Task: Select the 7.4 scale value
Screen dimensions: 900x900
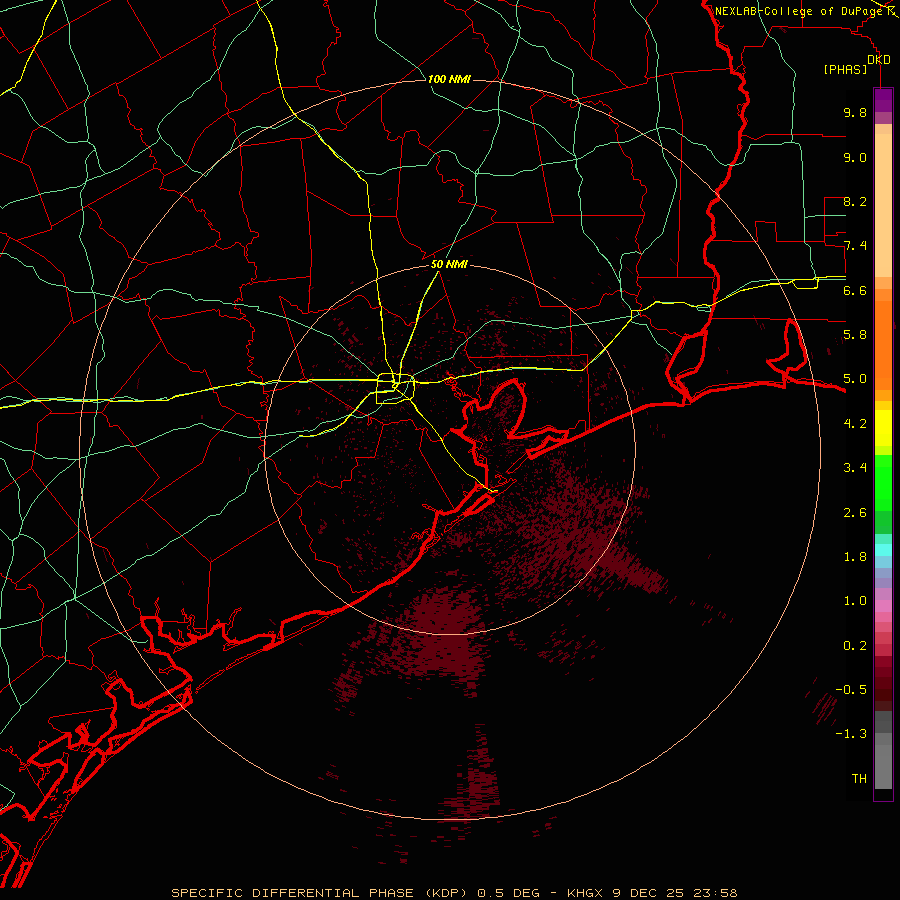Action: click(855, 246)
